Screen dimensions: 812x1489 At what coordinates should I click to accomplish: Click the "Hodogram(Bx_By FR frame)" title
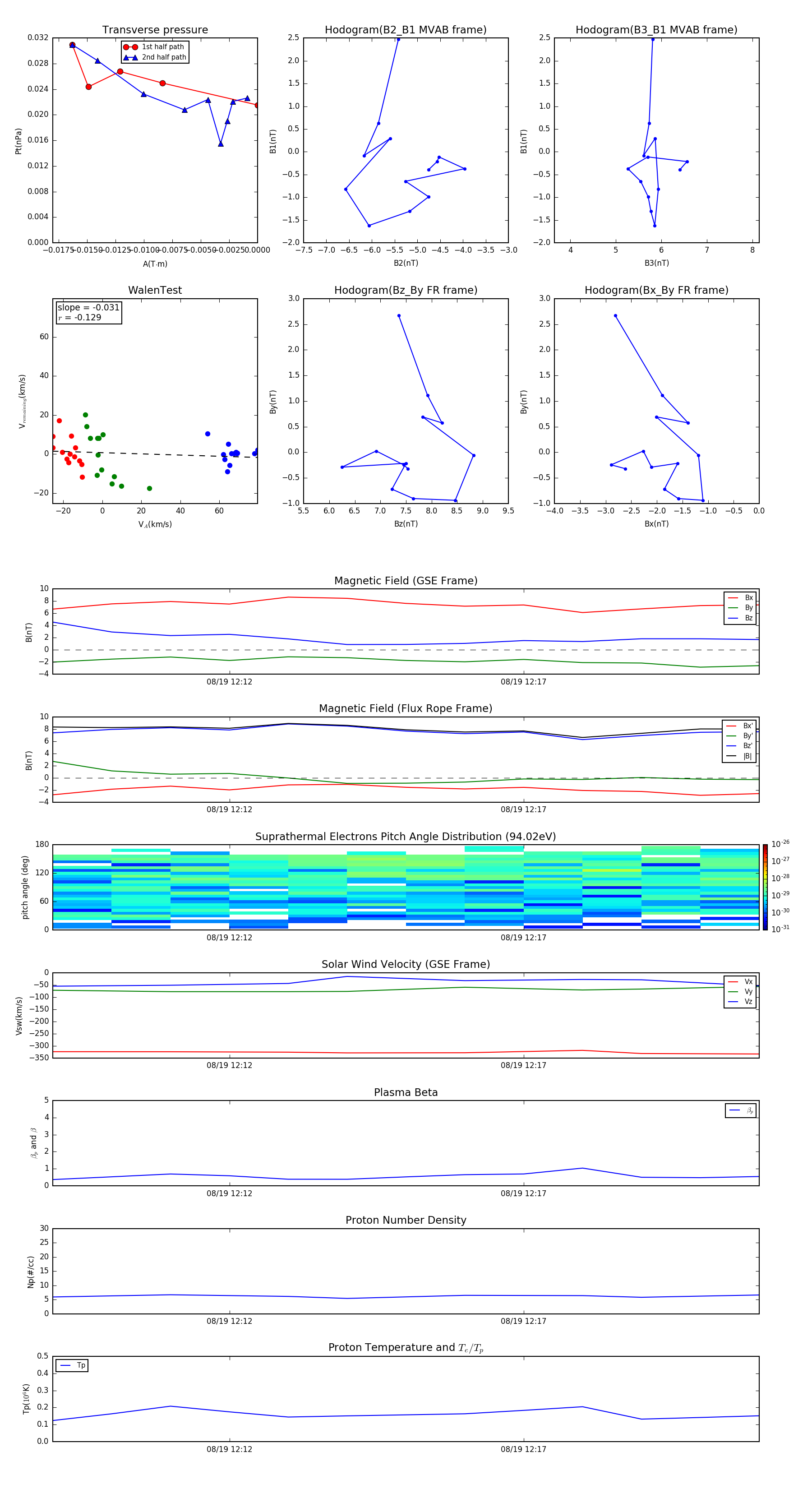tap(656, 290)
